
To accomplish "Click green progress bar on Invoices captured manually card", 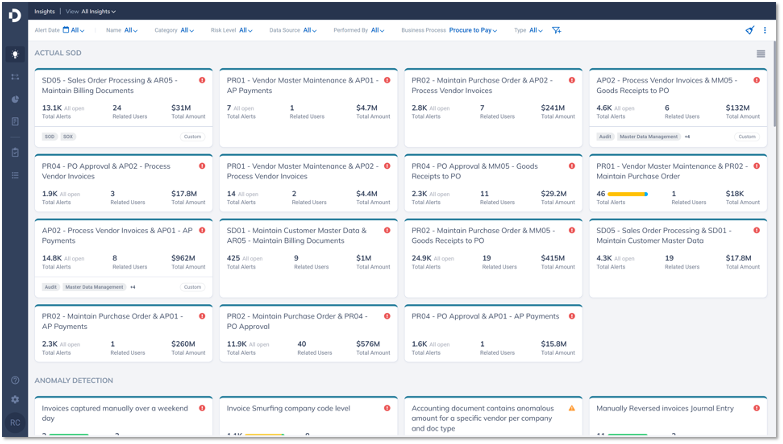I will pyautogui.click(x=68, y=435).
